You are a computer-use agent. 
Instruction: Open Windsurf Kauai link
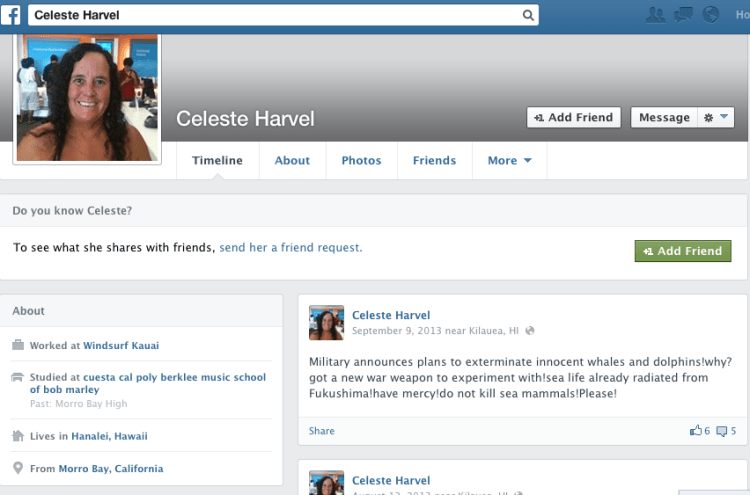pos(121,345)
